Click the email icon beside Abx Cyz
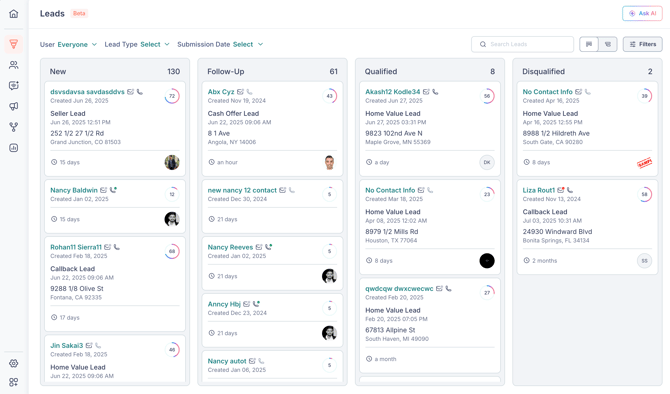The width and height of the screenshot is (670, 394). pyautogui.click(x=241, y=92)
